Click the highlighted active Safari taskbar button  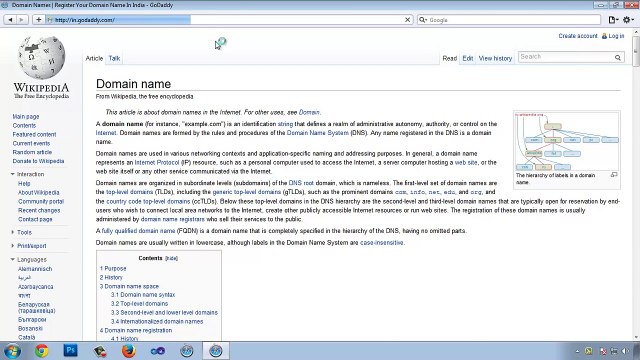pyautogui.click(x=216, y=351)
